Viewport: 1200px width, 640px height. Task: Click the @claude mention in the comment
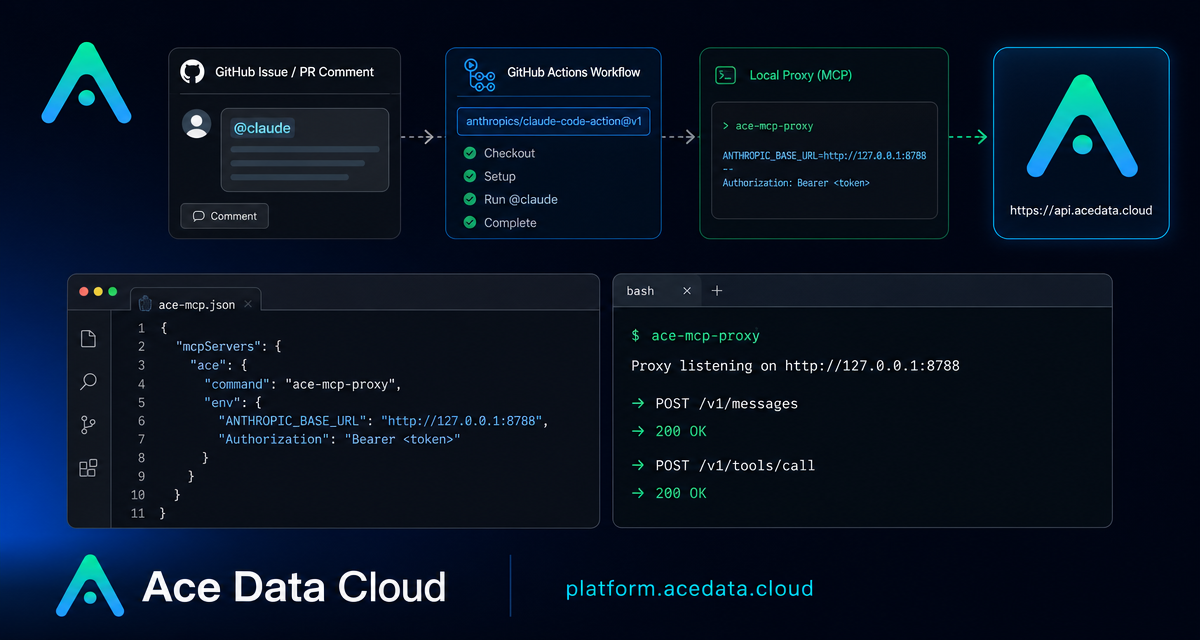click(x=262, y=128)
